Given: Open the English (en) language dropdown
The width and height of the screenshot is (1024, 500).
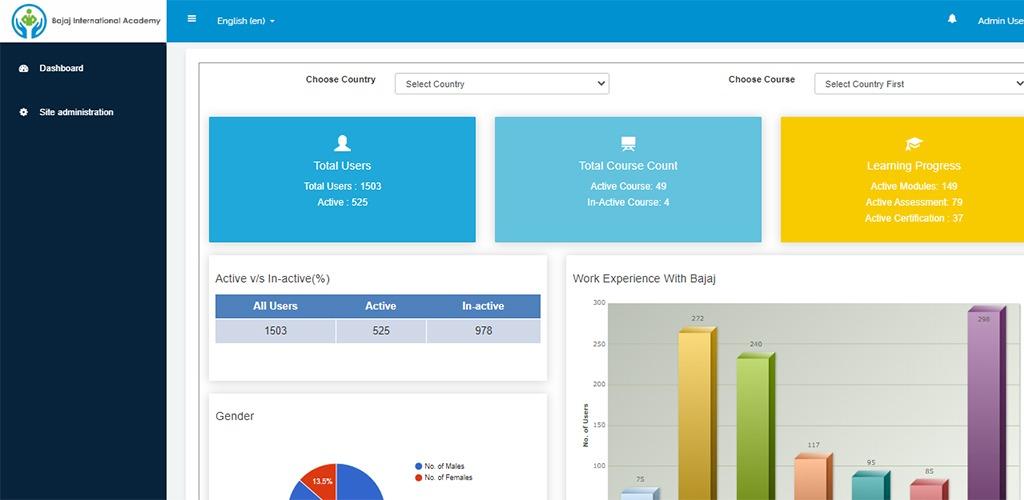Looking at the screenshot, I should (246, 21).
